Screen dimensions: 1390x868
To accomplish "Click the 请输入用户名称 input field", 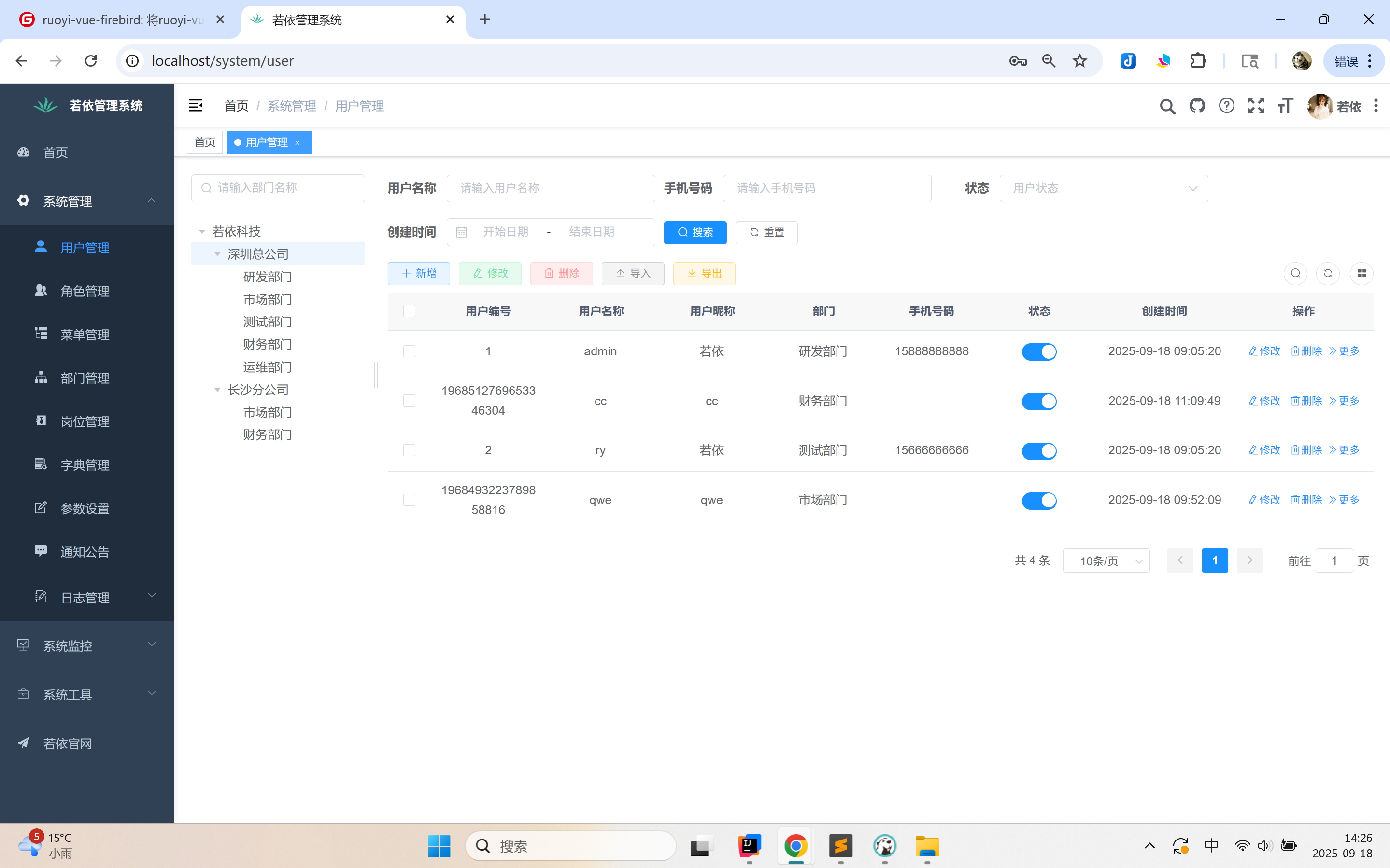I will pos(550,188).
